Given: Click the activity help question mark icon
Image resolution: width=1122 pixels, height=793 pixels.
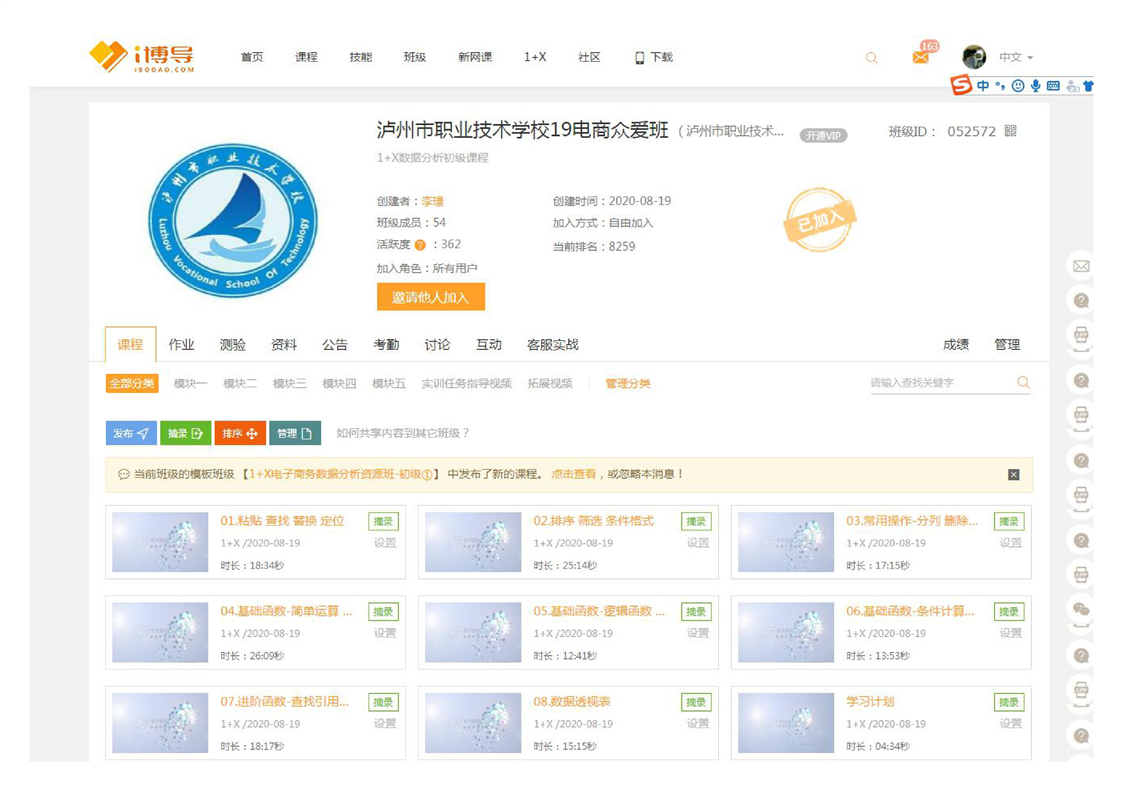Looking at the screenshot, I should click(x=420, y=245).
